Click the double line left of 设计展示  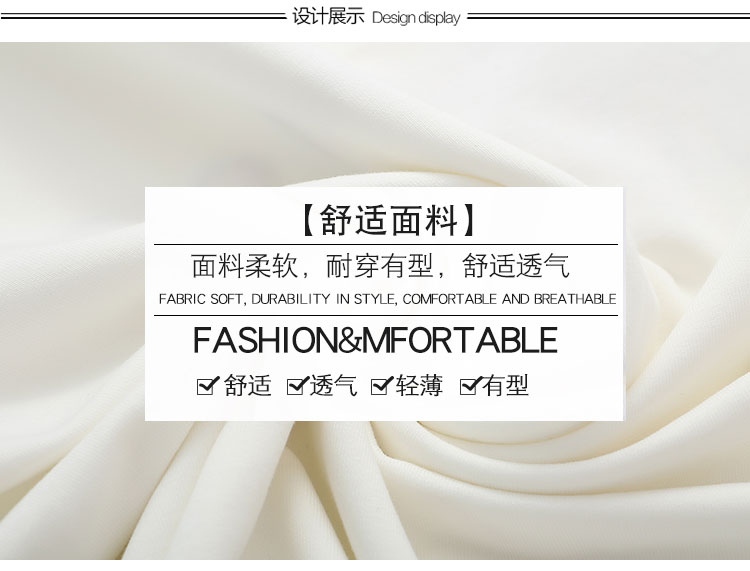tap(143, 17)
